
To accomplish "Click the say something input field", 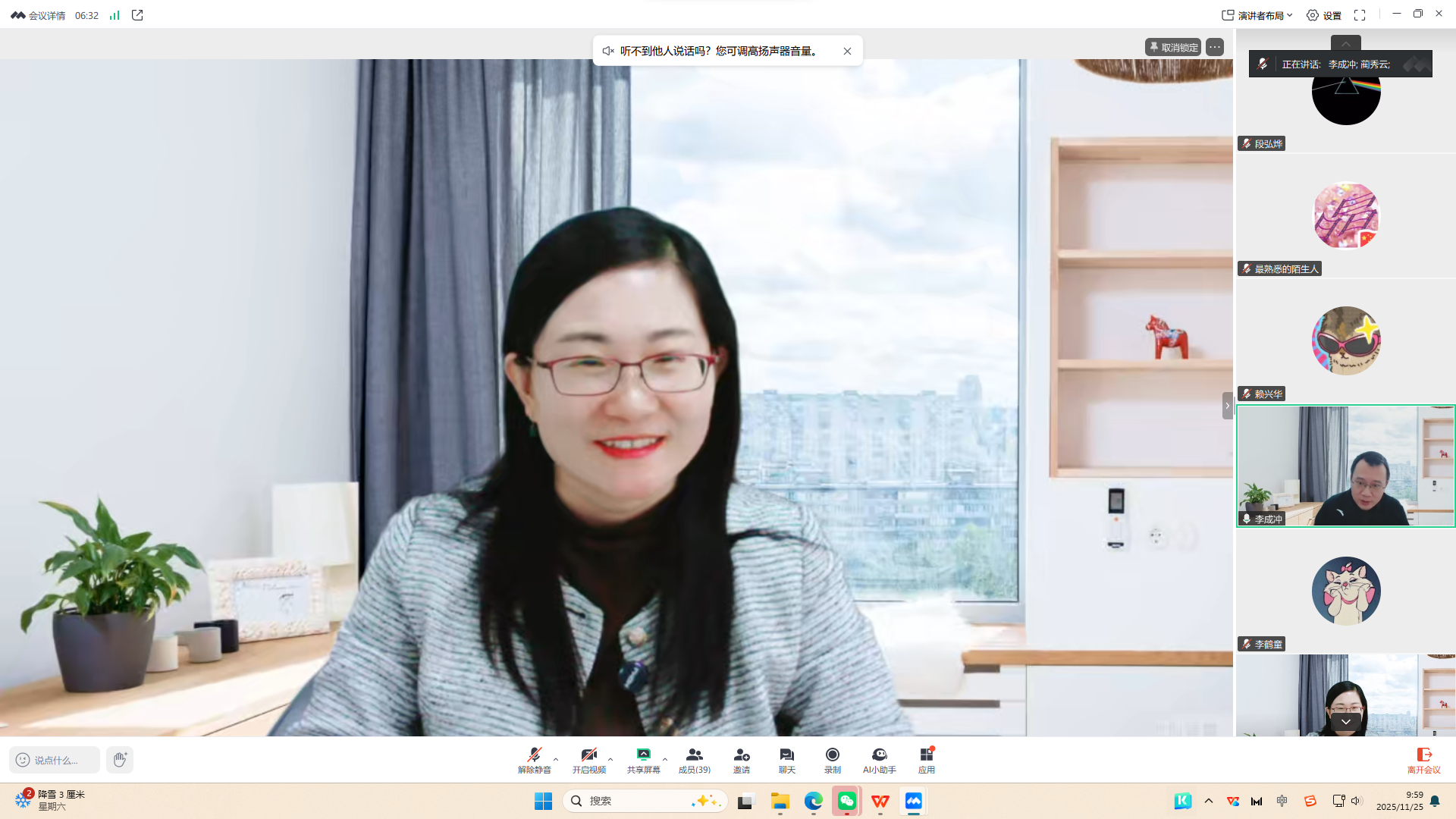I will (55, 759).
